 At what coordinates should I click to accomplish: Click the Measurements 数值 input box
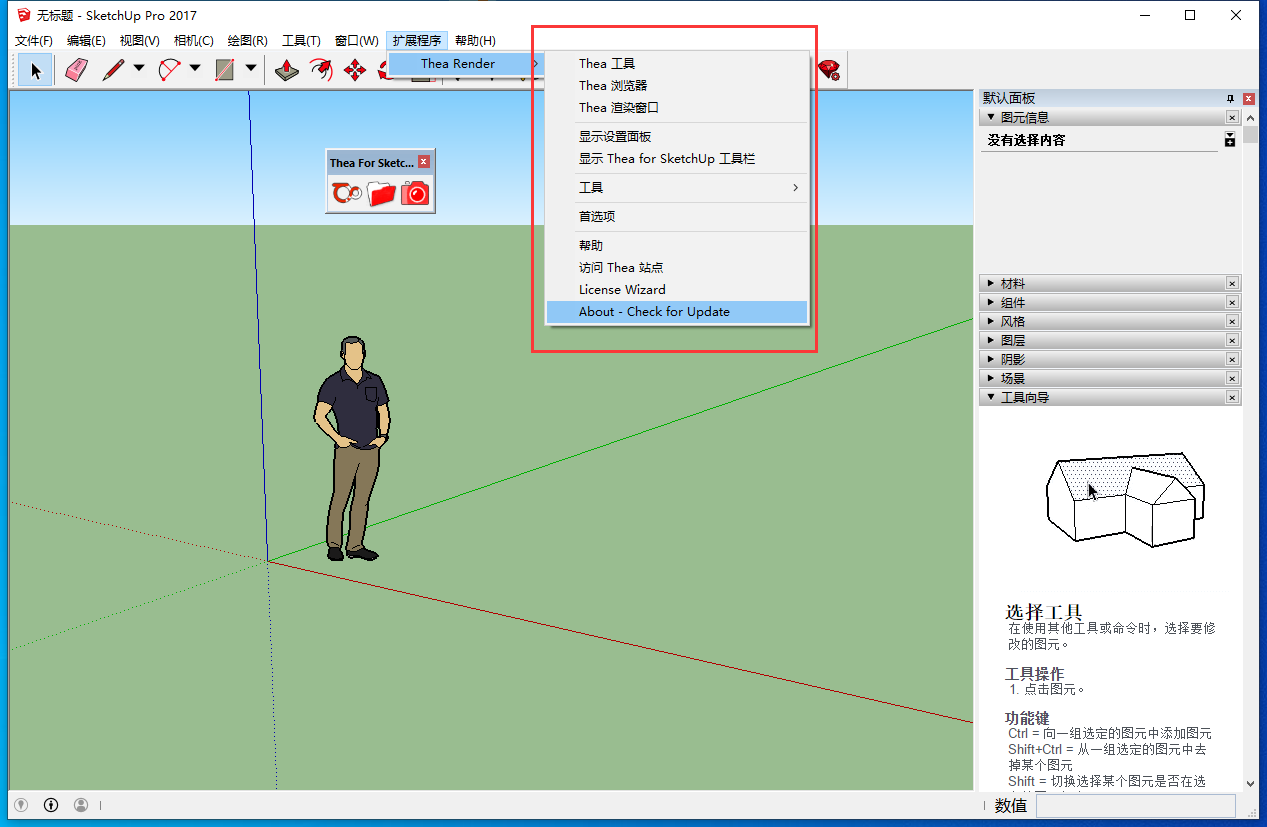click(1135, 806)
